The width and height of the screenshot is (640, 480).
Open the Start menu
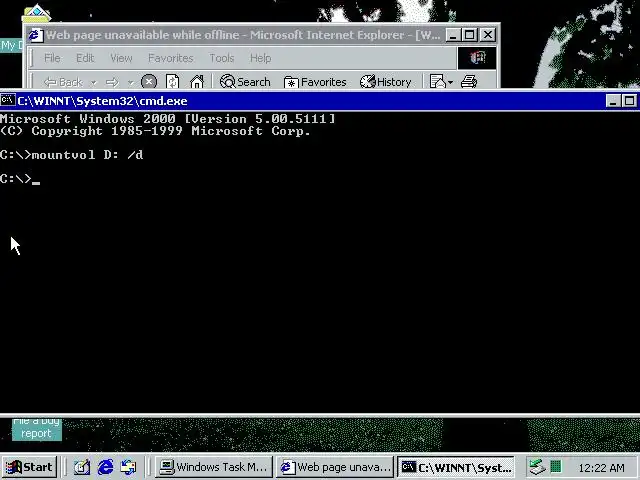click(29, 467)
